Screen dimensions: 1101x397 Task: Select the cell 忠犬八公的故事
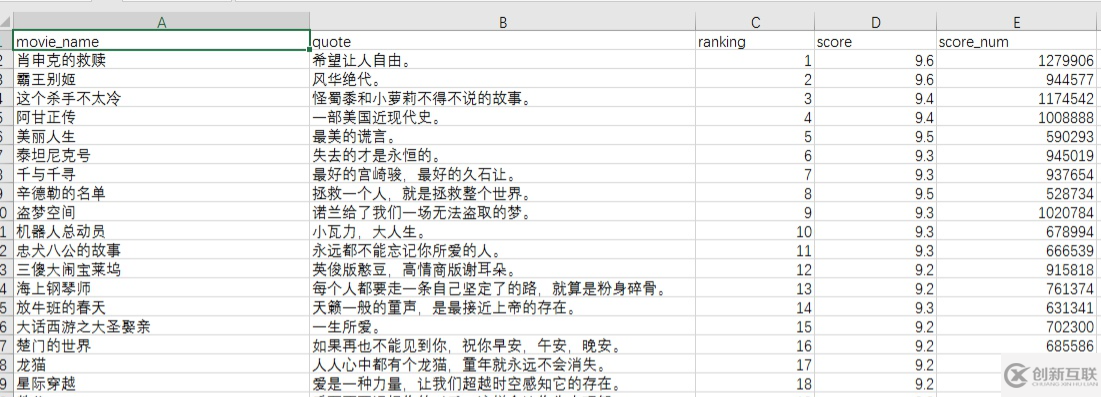tap(161, 251)
